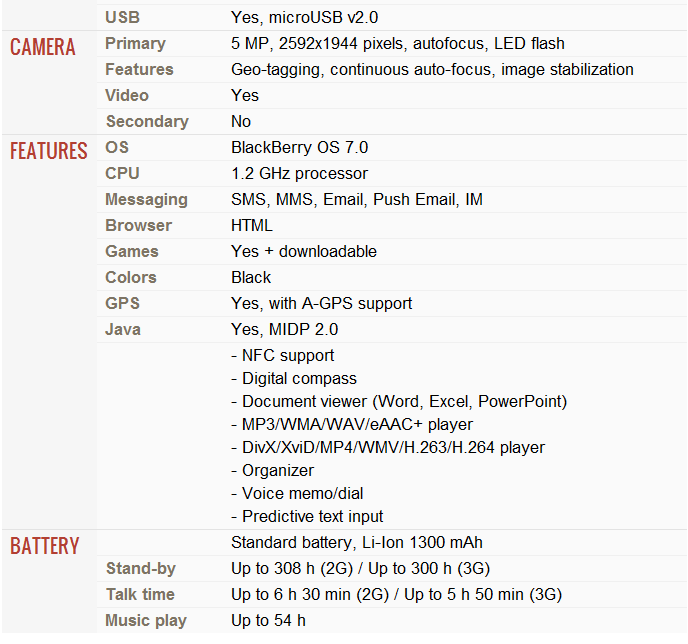Click the Secondary camera label
The image size is (688, 644).
tap(146, 121)
